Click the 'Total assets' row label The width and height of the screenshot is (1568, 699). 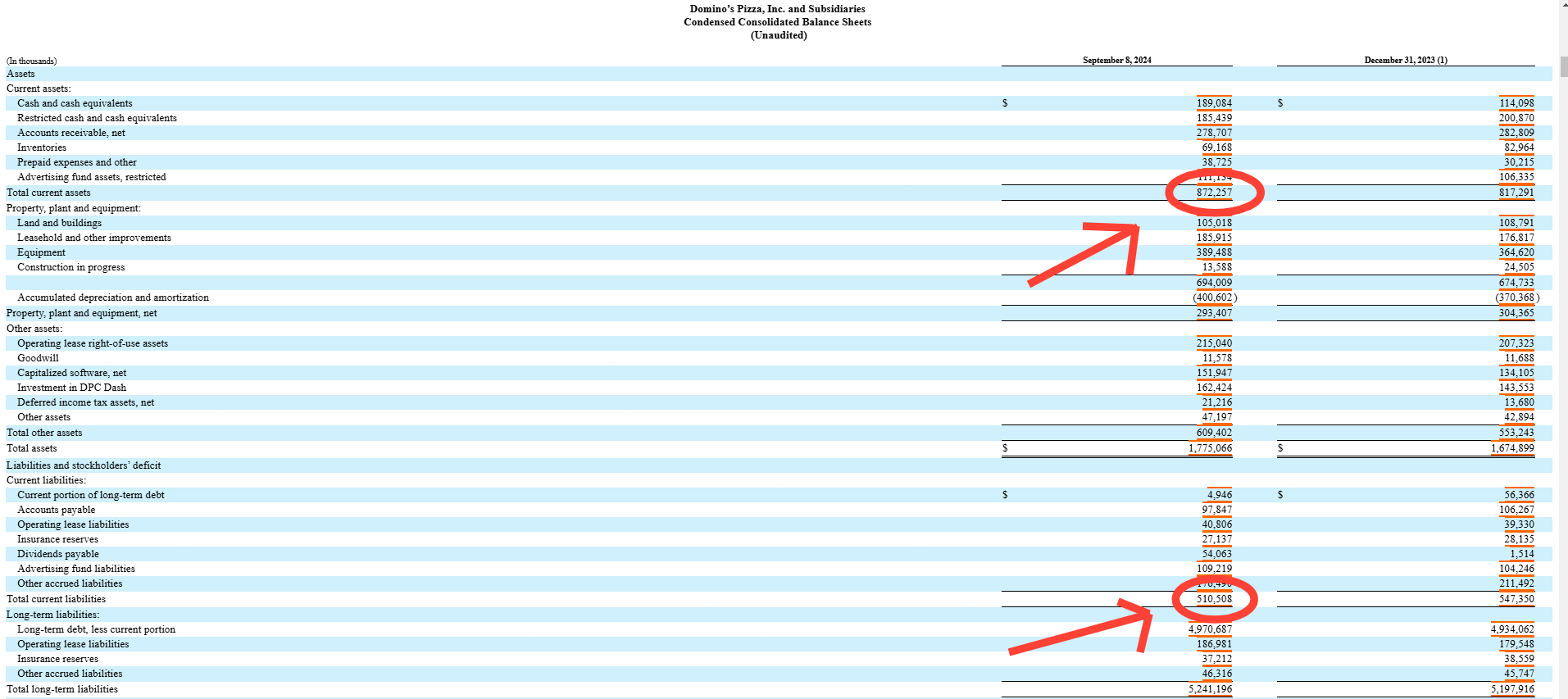[x=32, y=448]
